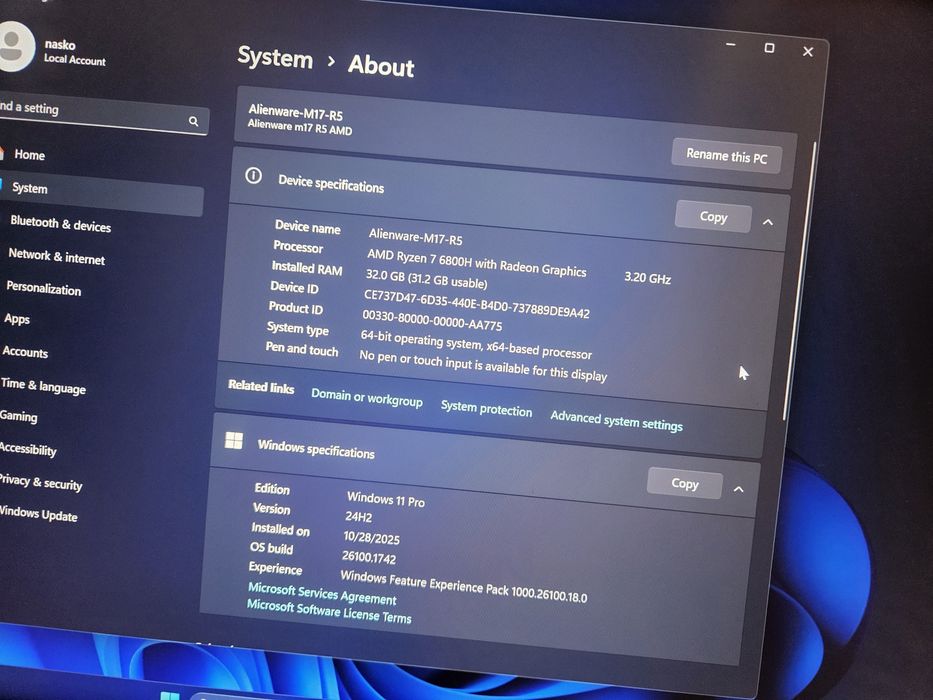
Task: Click the Installed on date 10/28/2025
Action: pyautogui.click(x=371, y=538)
